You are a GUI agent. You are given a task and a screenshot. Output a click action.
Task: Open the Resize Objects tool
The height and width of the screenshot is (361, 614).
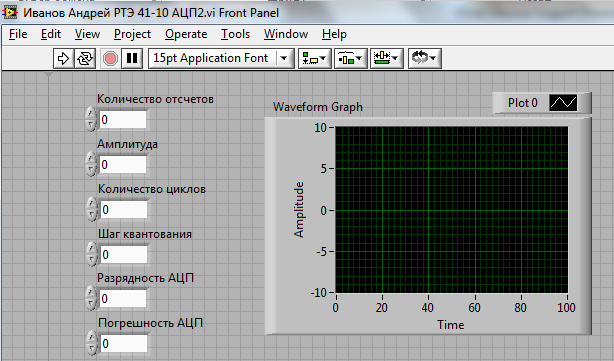(x=386, y=59)
